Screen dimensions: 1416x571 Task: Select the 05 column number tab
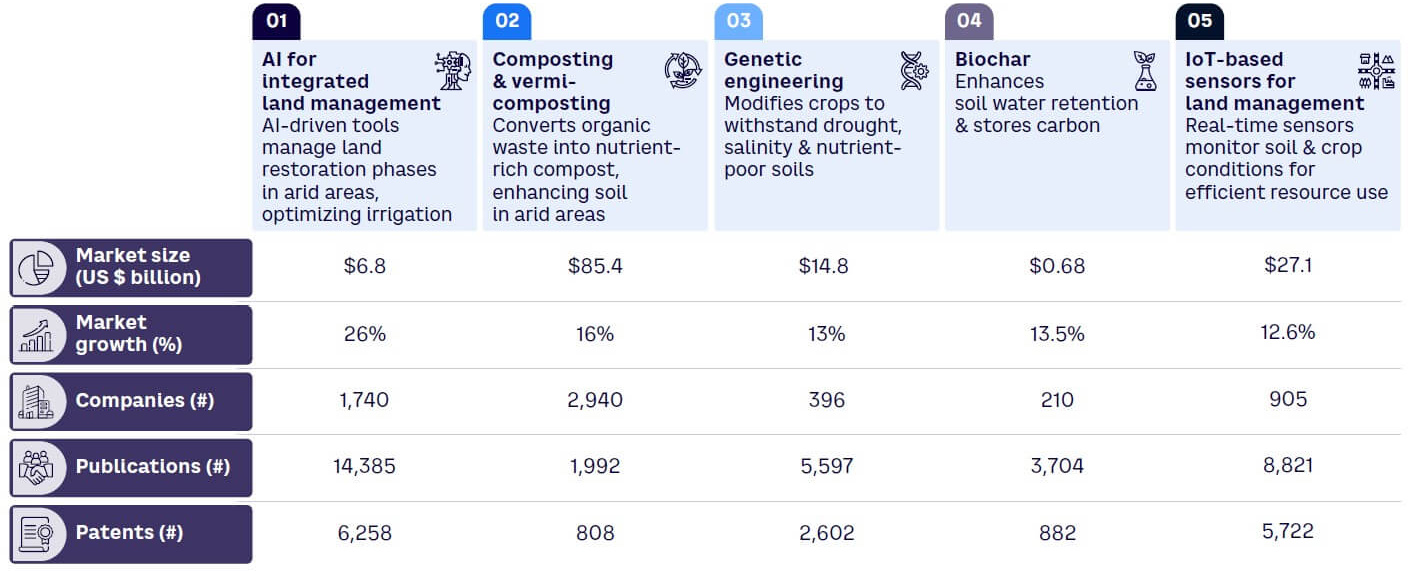coord(1200,21)
